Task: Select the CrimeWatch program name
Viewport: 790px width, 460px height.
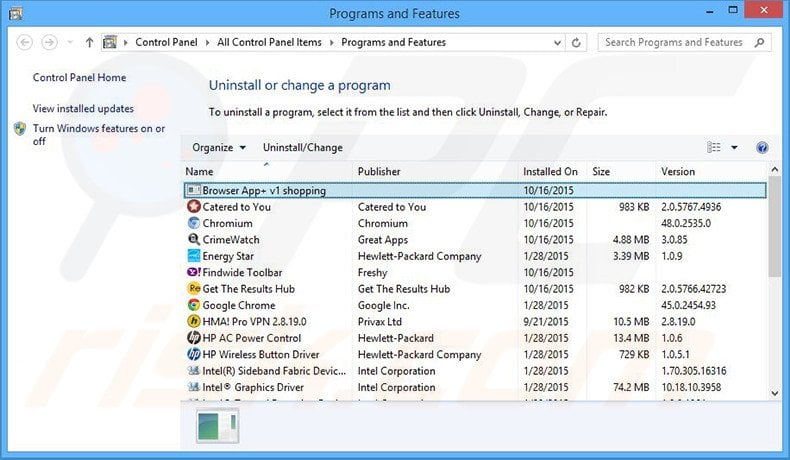Action: click(231, 240)
